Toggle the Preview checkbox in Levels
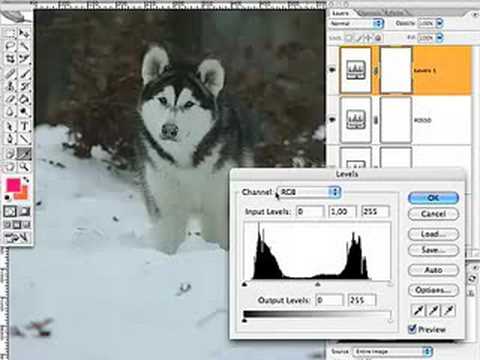The image size is (480, 360). tap(413, 329)
